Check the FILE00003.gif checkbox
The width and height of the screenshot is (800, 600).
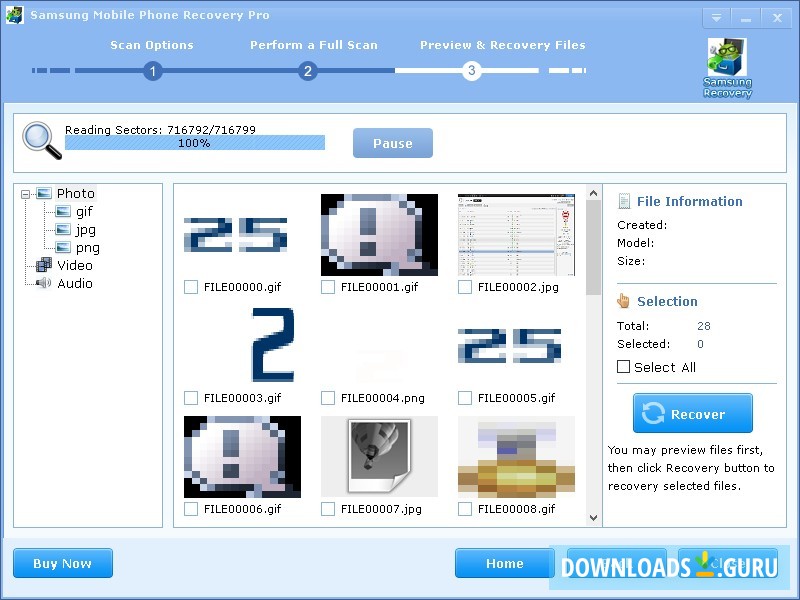[x=191, y=398]
